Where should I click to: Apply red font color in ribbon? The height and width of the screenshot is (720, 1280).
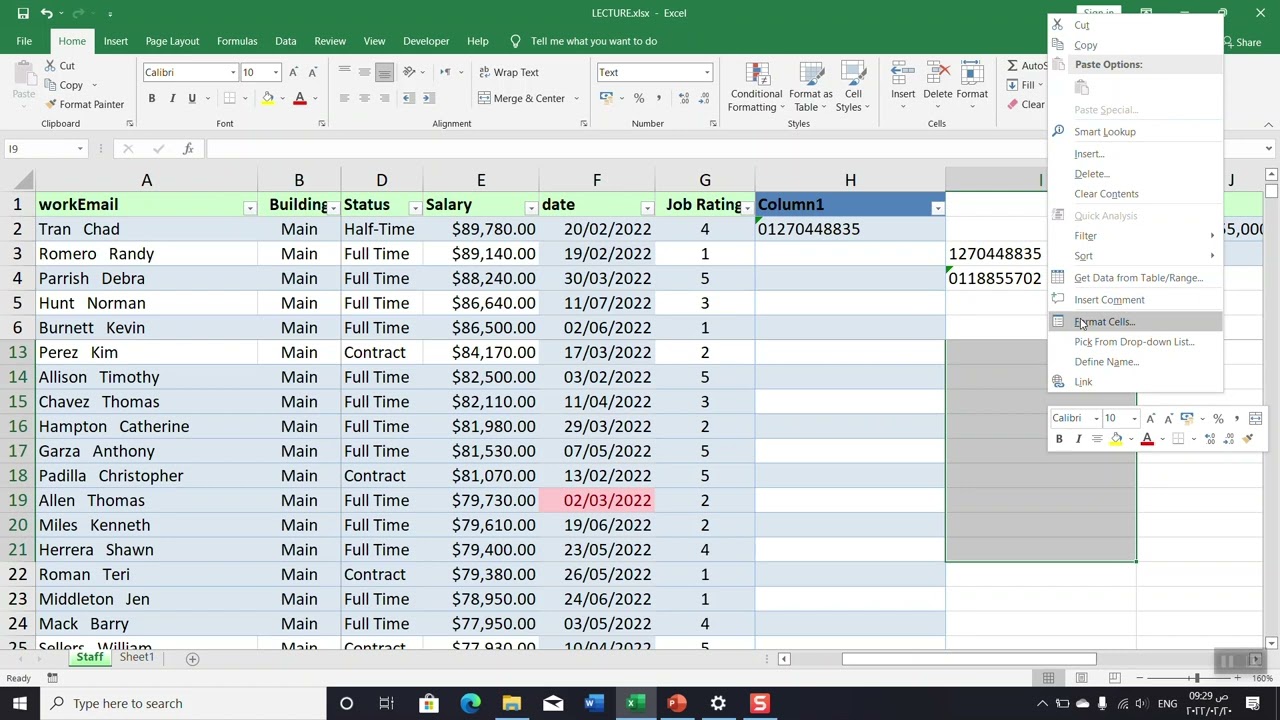pos(299,98)
